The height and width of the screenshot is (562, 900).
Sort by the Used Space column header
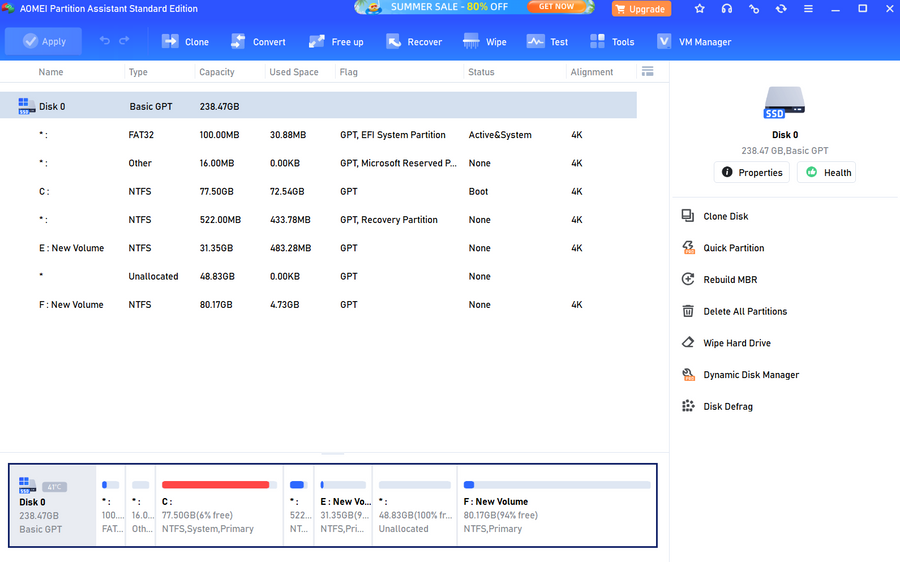click(x=293, y=72)
